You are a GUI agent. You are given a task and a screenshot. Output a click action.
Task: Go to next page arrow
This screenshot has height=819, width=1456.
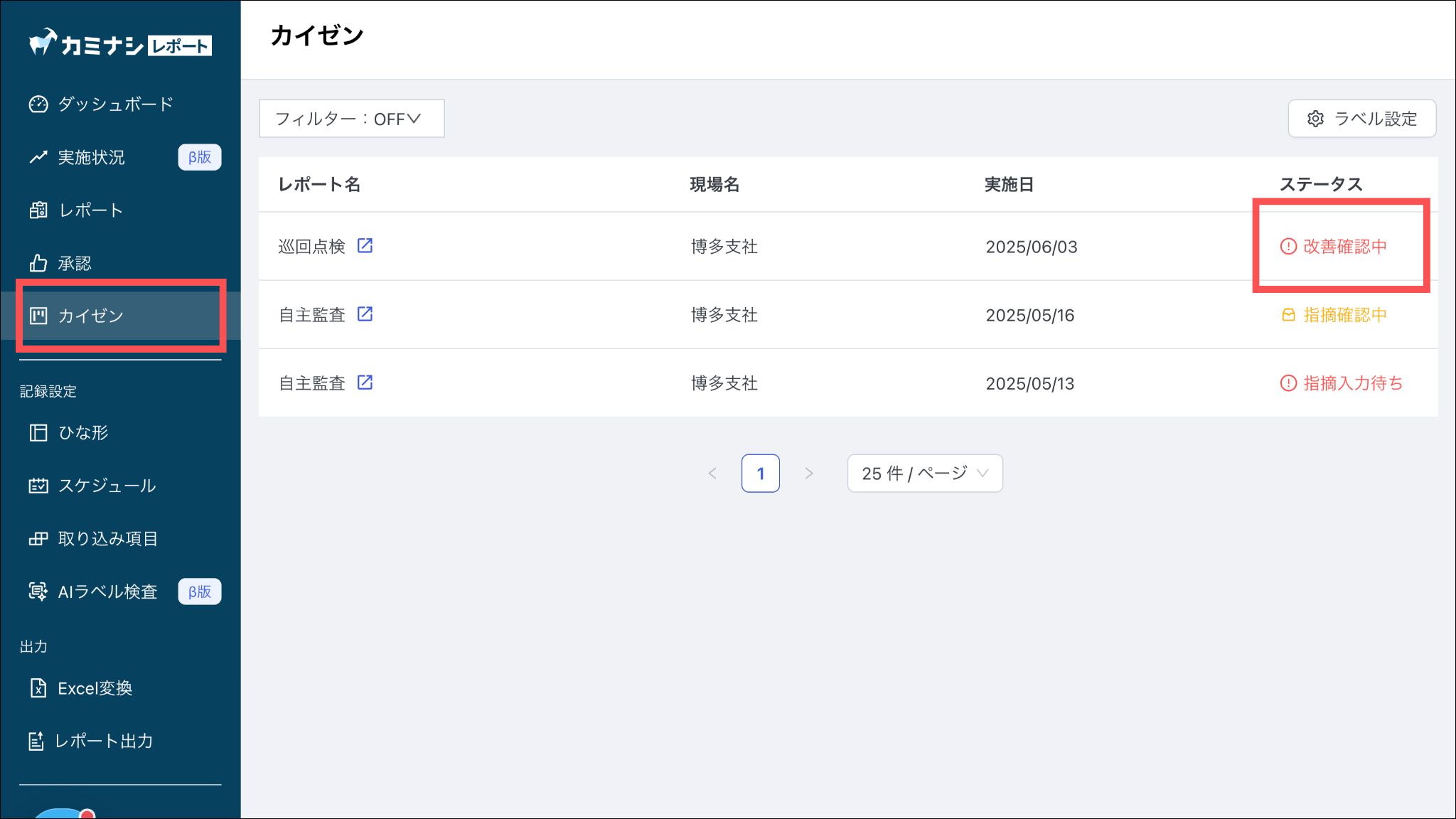click(808, 473)
